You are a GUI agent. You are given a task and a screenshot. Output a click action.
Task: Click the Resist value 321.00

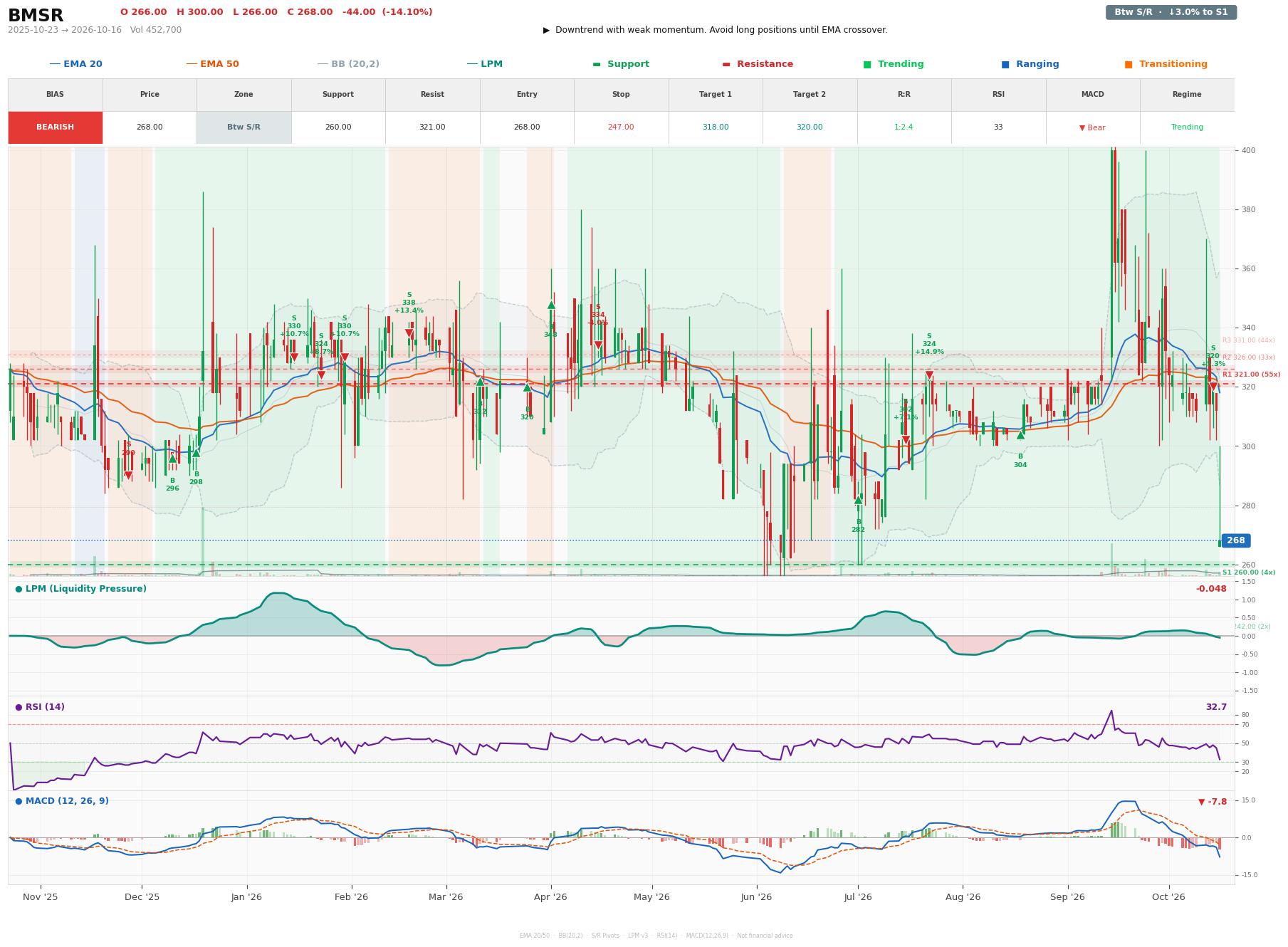pyautogui.click(x=432, y=127)
